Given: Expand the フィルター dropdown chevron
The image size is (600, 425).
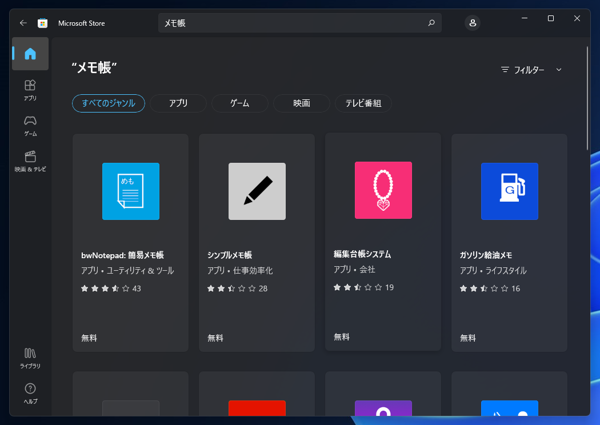Looking at the screenshot, I should click(x=559, y=70).
